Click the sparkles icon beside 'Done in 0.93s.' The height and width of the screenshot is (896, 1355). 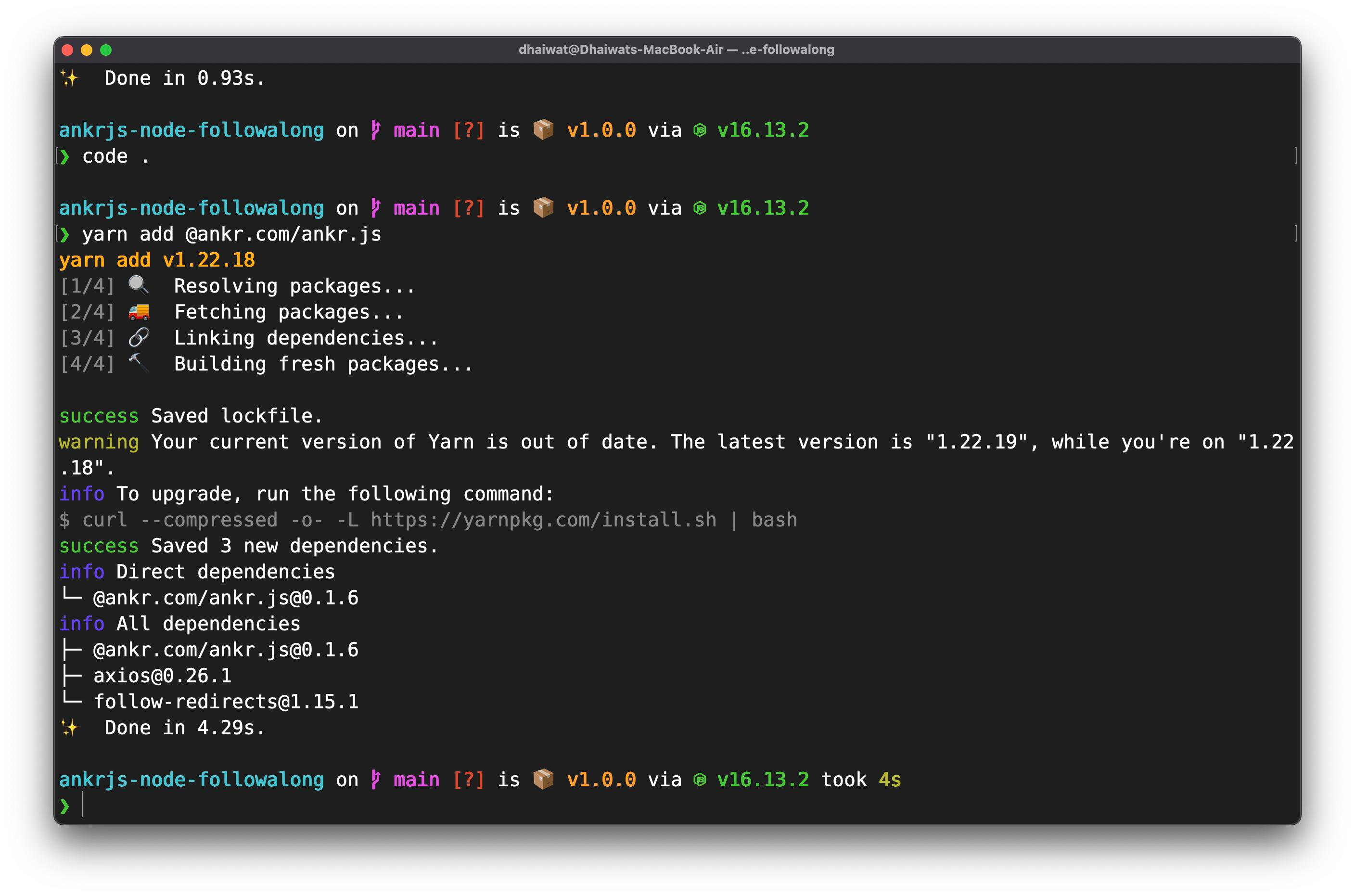point(69,78)
